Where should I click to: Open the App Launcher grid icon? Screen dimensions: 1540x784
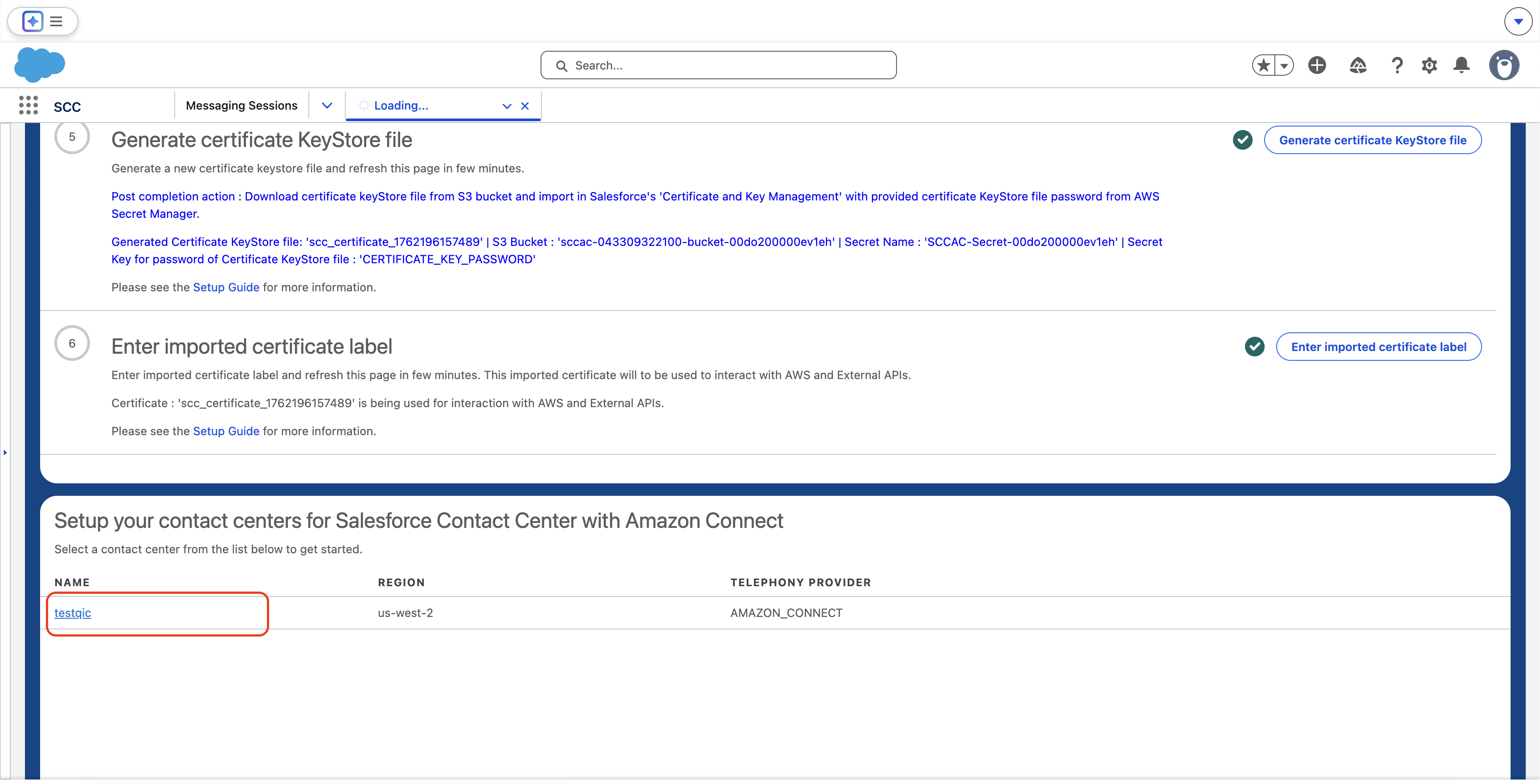pyautogui.click(x=28, y=106)
